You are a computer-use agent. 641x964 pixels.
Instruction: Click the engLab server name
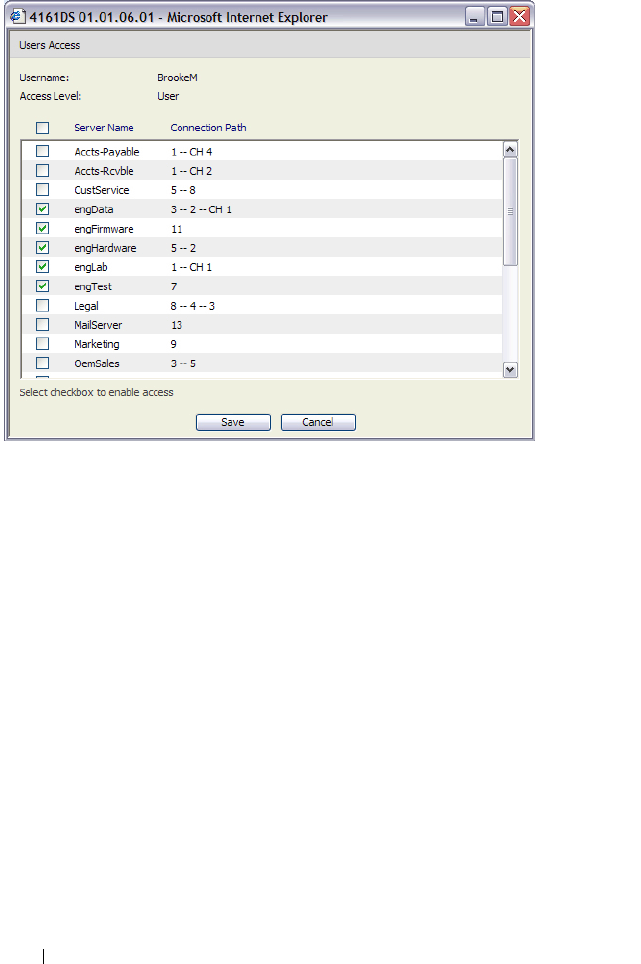coord(91,267)
